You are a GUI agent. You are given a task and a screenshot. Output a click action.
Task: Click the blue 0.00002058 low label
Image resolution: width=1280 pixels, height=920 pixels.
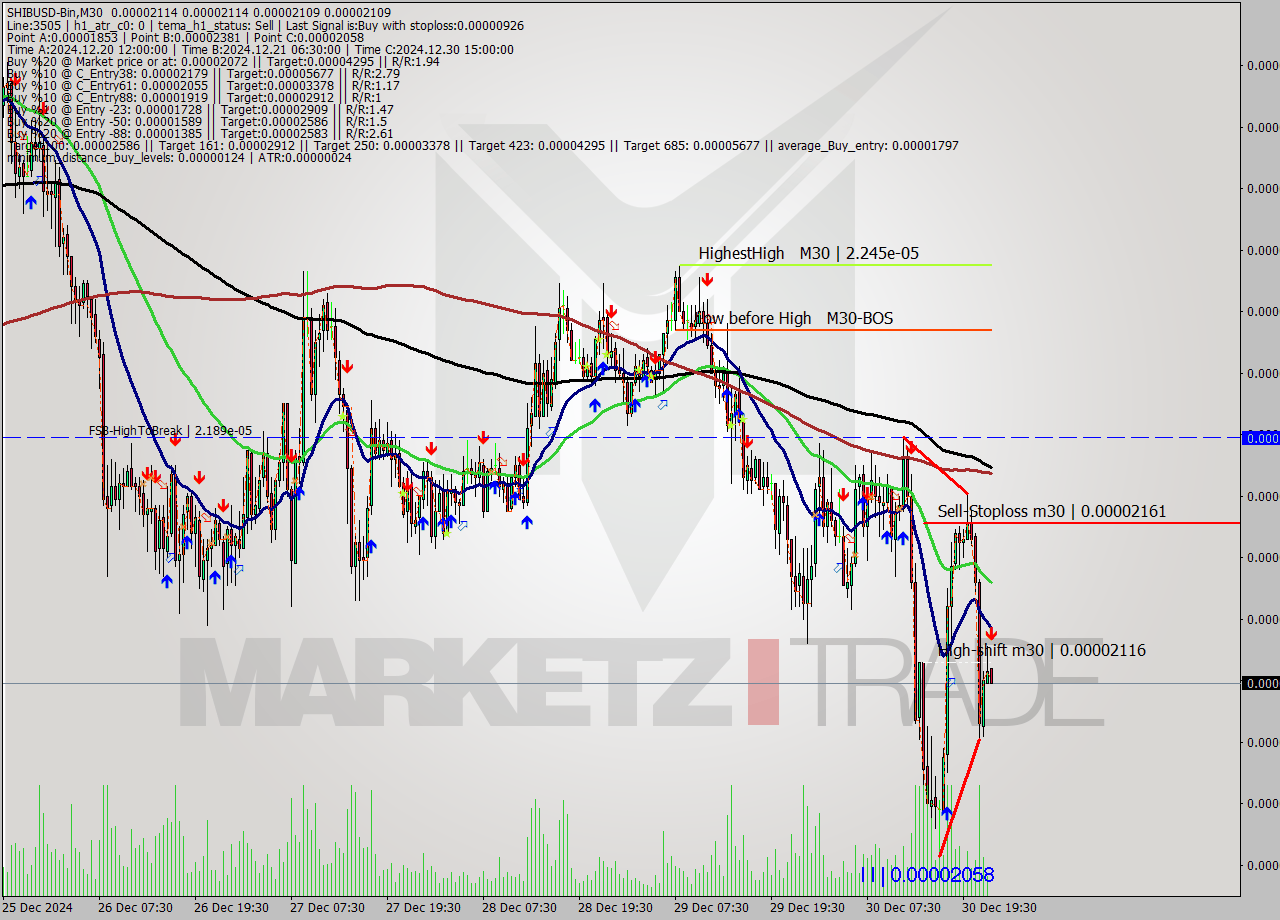[x=927, y=875]
